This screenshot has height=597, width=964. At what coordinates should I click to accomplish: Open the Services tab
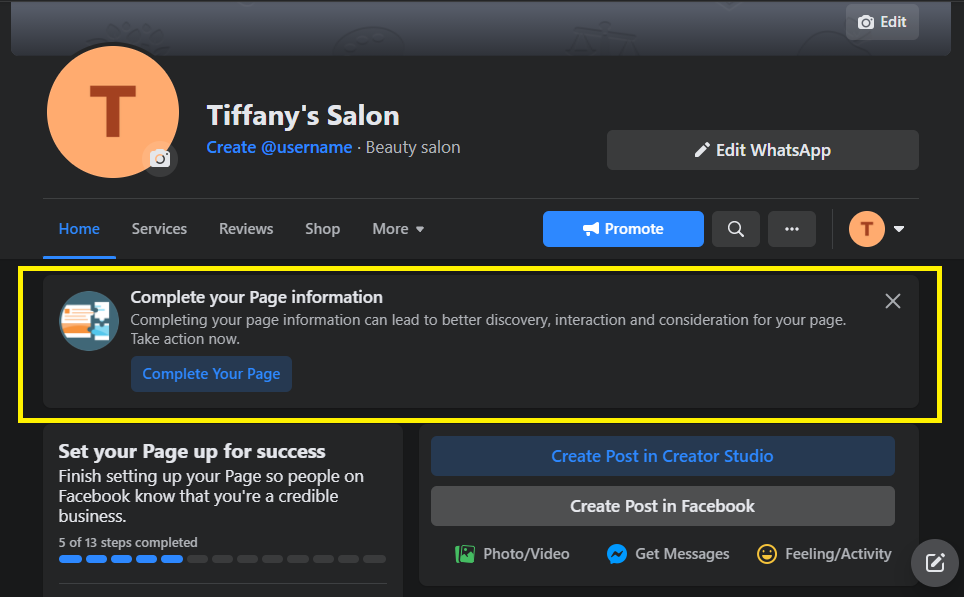tap(159, 229)
